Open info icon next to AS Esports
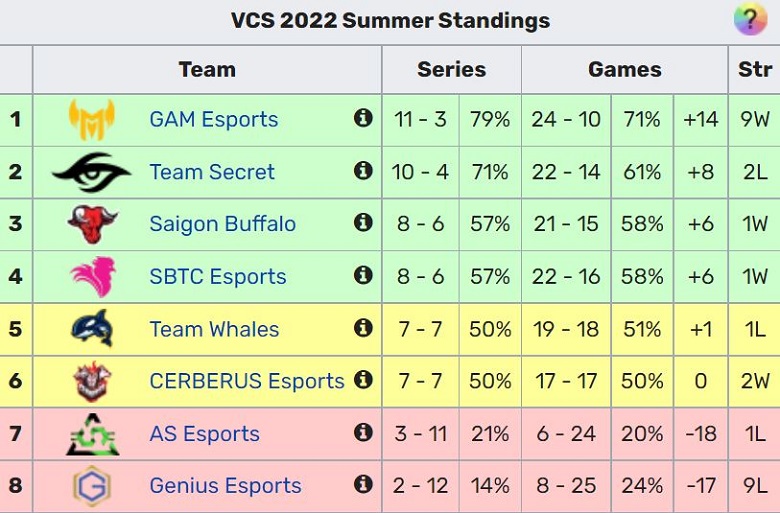 tap(363, 432)
